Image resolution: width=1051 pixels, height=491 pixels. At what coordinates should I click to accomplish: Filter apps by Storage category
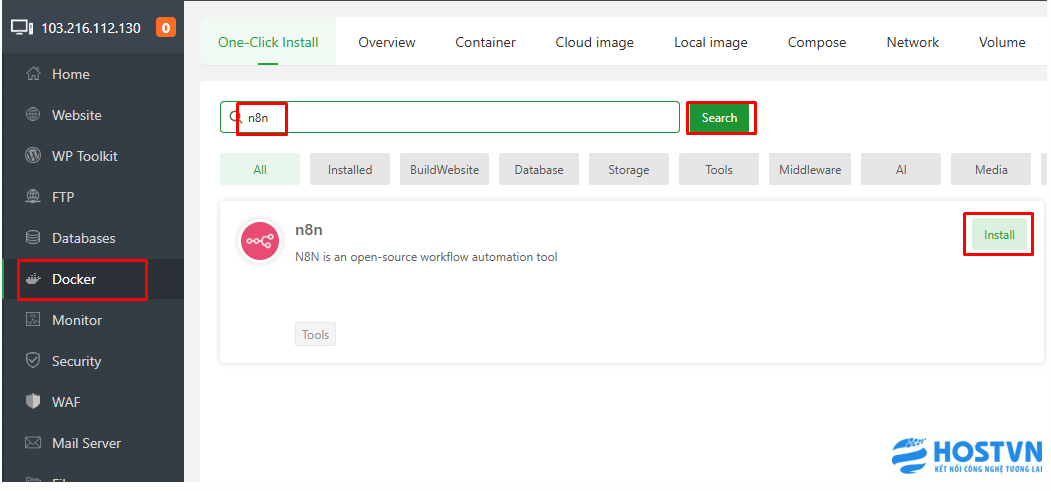pyautogui.click(x=629, y=169)
